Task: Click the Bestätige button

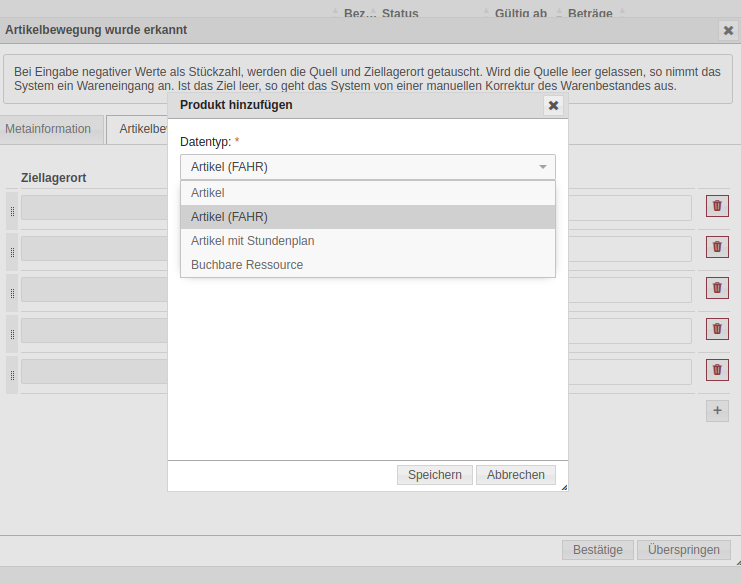Action: point(597,550)
